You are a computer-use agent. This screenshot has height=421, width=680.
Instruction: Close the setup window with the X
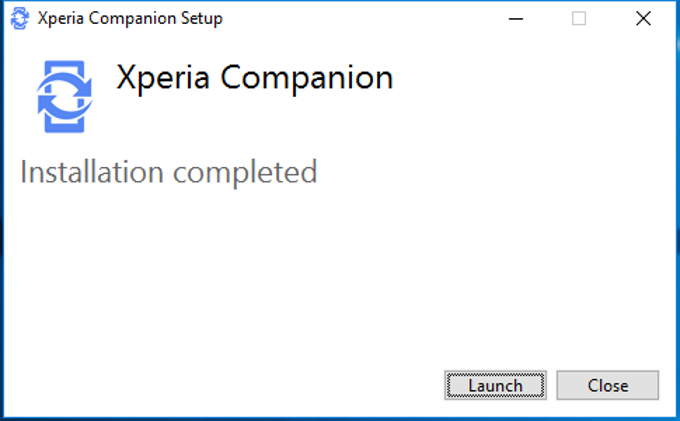pyautogui.click(x=642, y=19)
